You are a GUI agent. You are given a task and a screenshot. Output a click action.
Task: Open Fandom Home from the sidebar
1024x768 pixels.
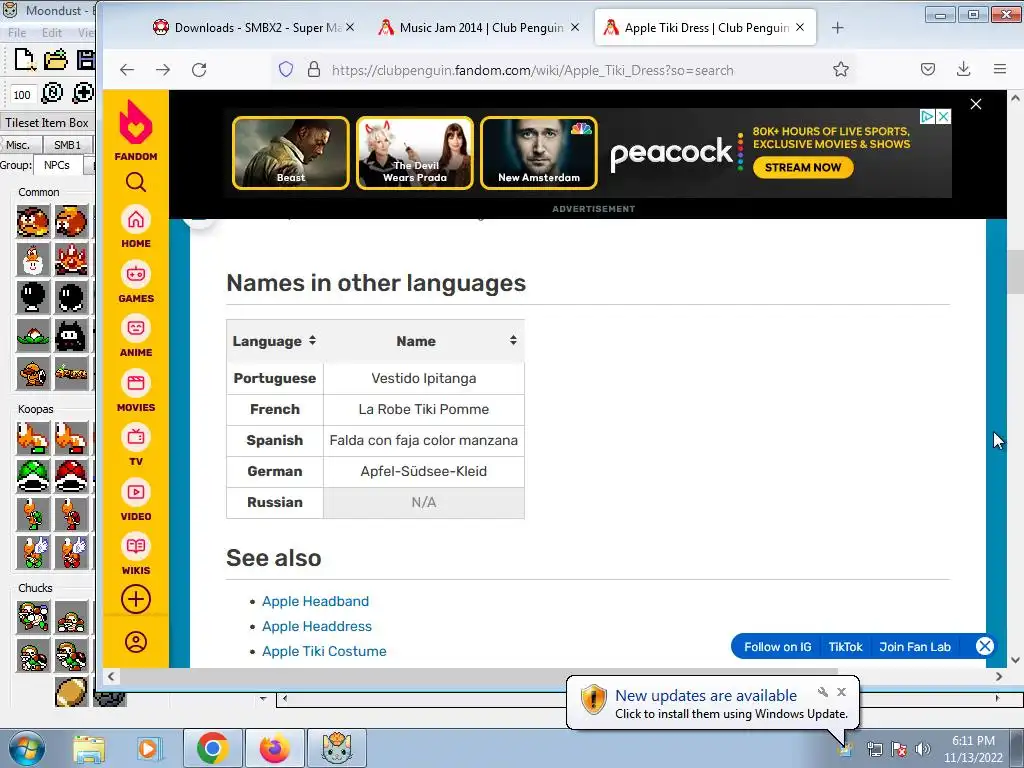pyautogui.click(x=136, y=227)
